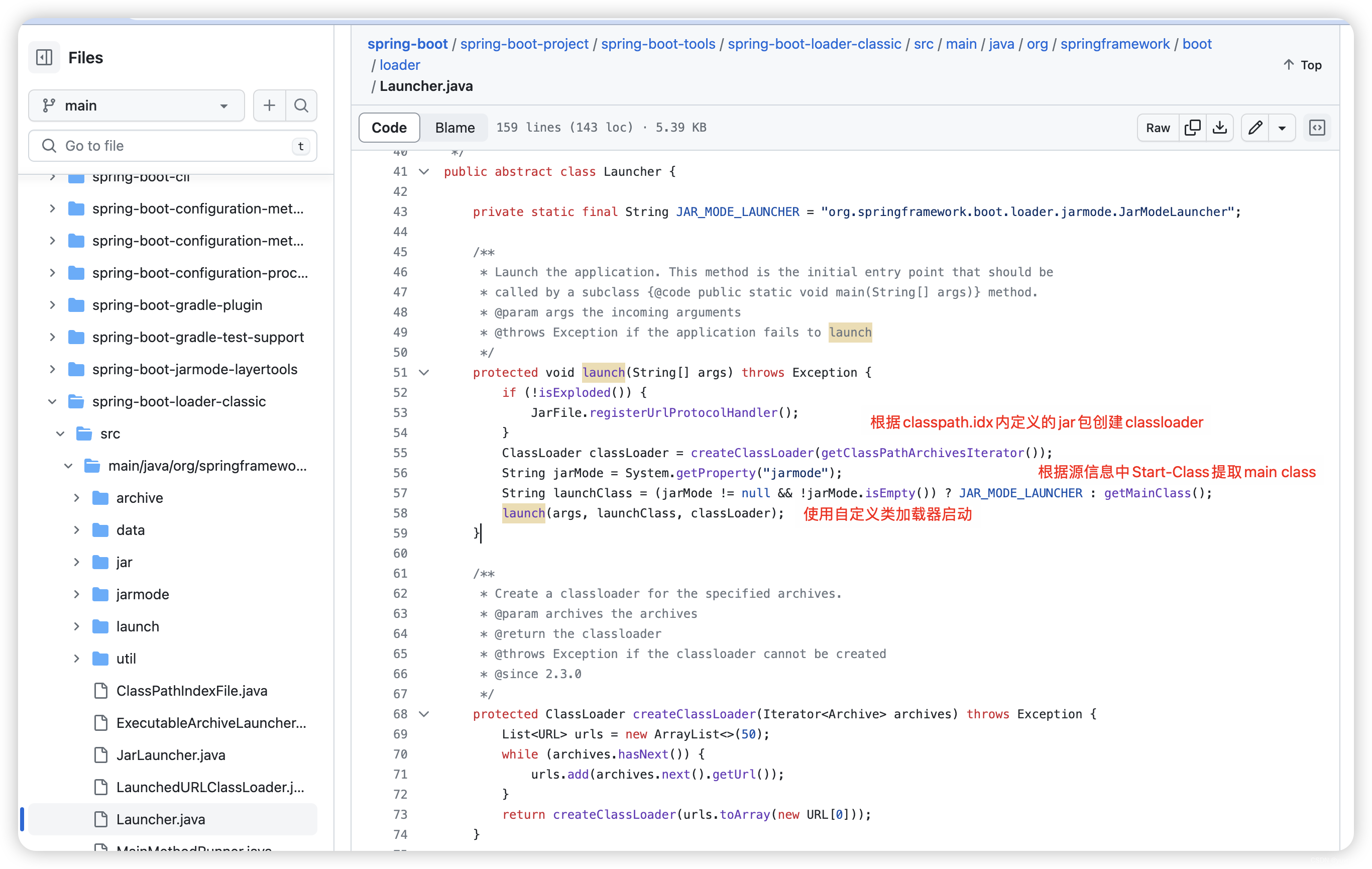
Task: Open JarLauncher.java in file tree
Action: tap(170, 755)
